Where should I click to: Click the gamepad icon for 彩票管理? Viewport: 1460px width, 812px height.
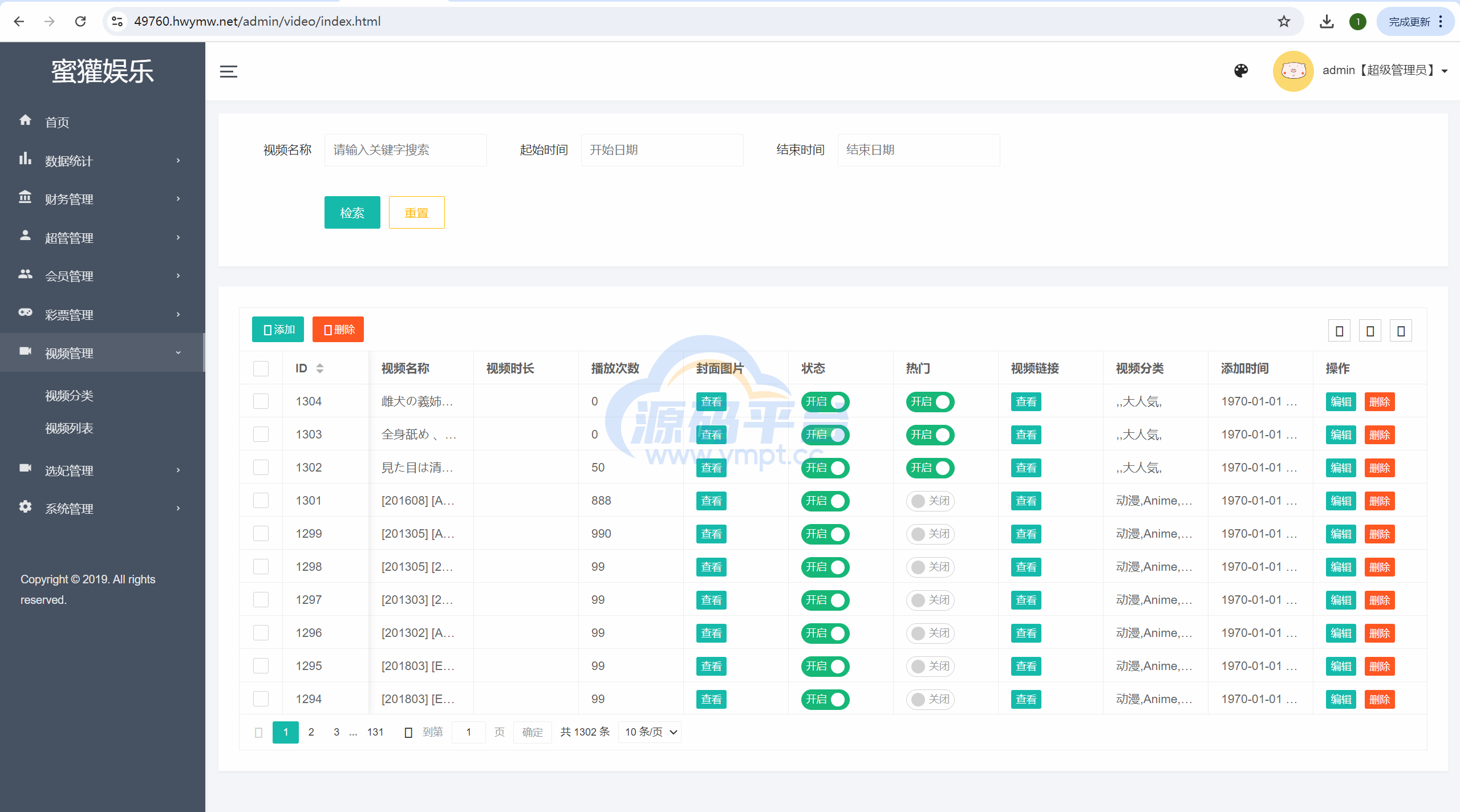25,312
